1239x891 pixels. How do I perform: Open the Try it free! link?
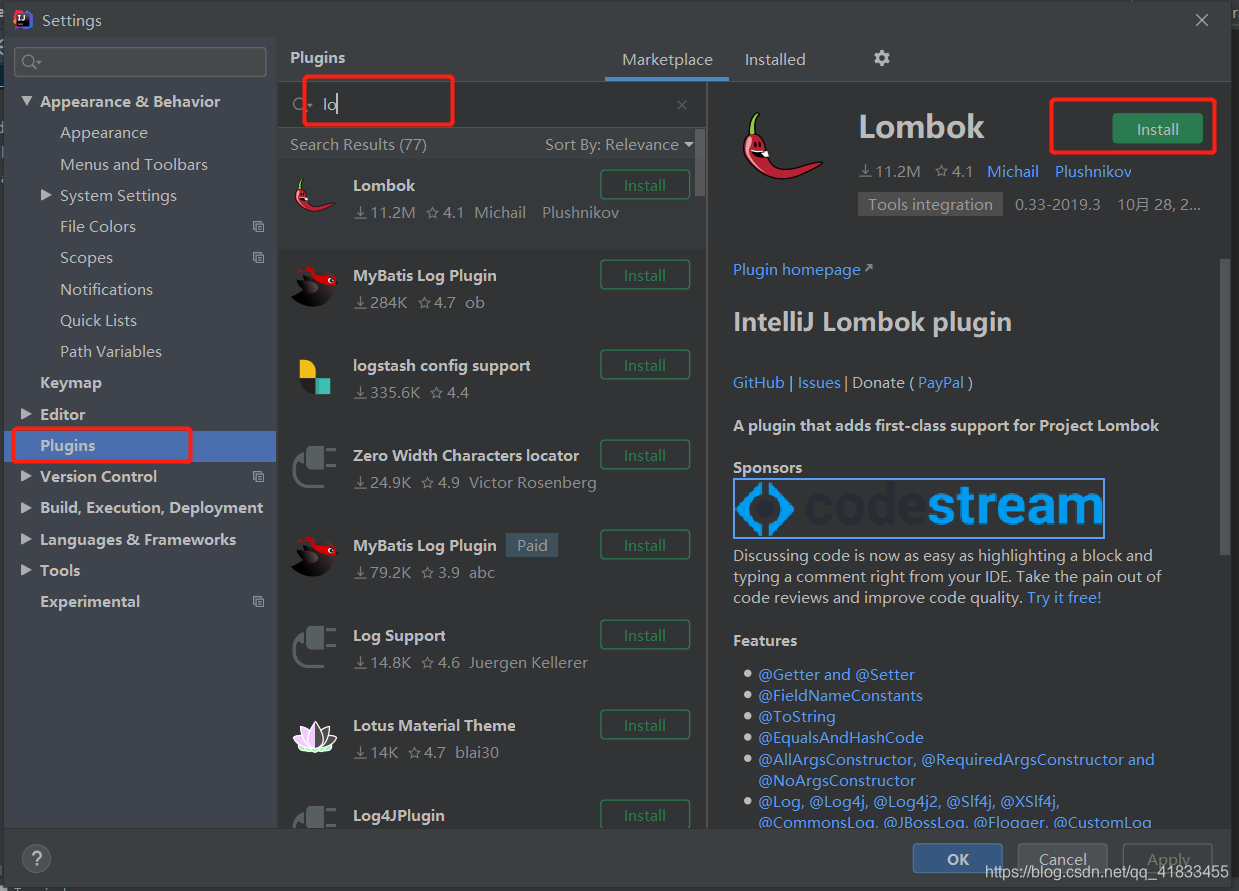point(1064,597)
